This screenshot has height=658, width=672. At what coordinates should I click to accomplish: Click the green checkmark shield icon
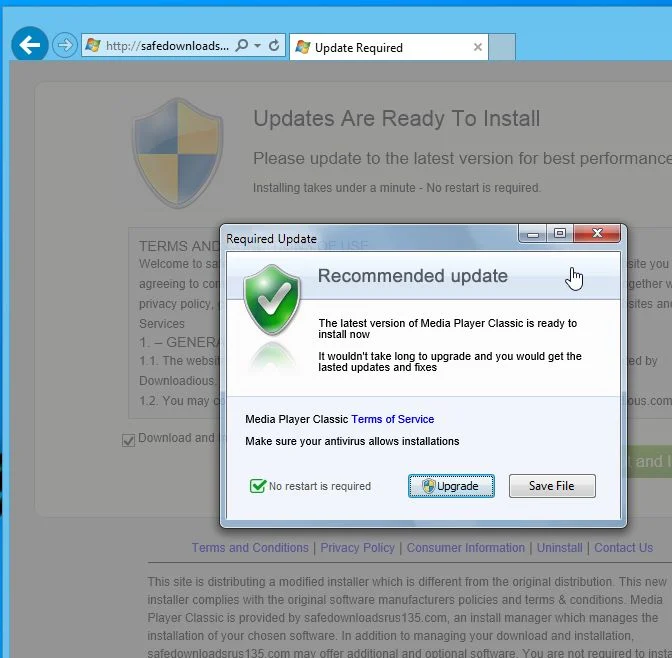[x=272, y=300]
